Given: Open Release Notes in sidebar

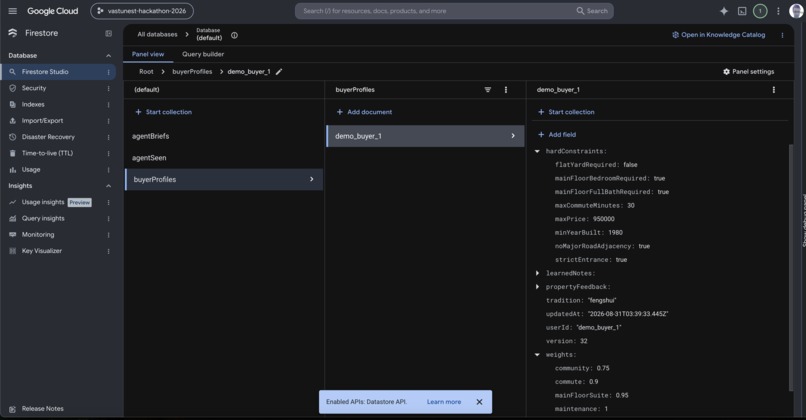Looking at the screenshot, I should [x=43, y=409].
